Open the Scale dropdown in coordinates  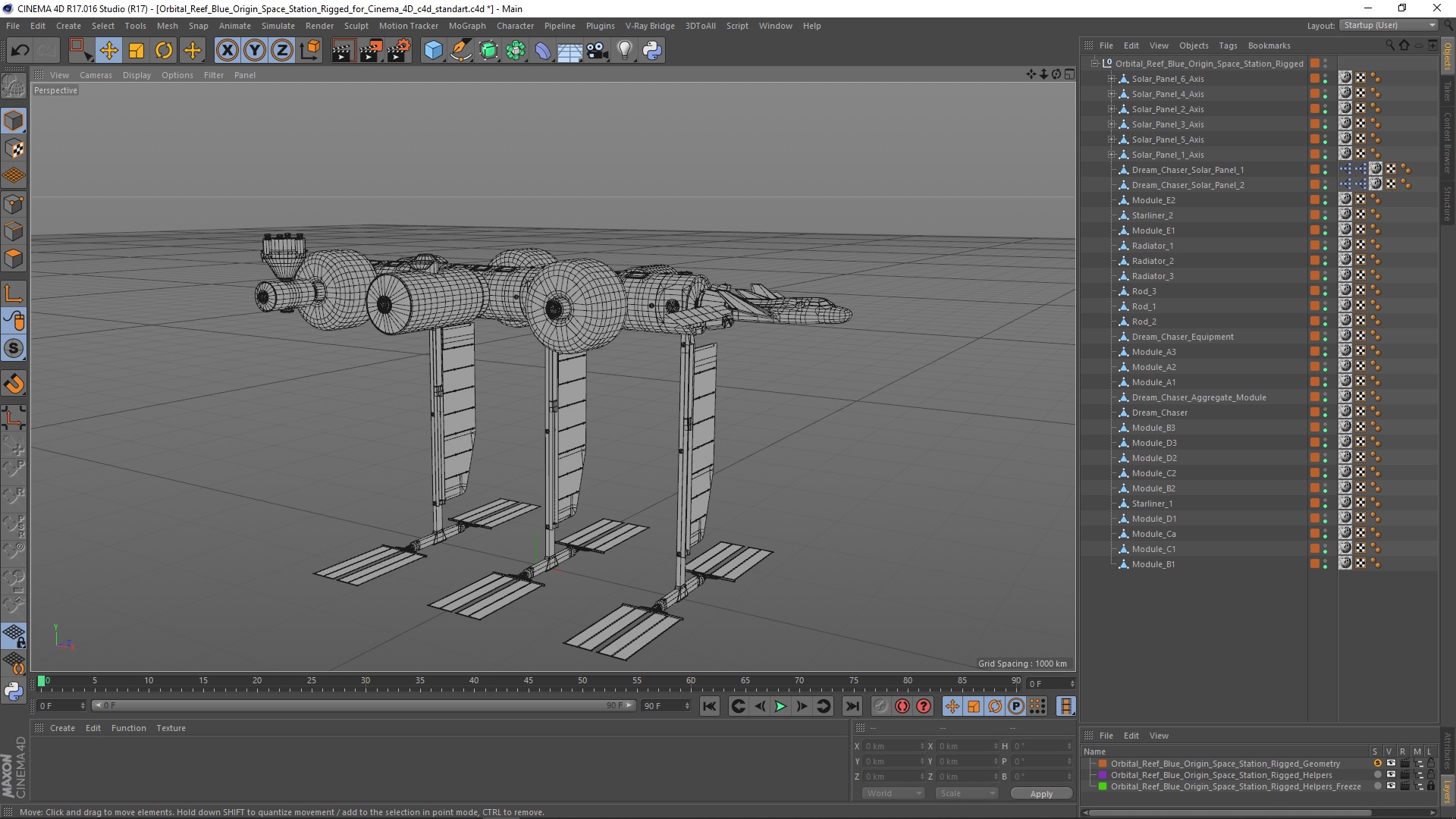pos(966,793)
